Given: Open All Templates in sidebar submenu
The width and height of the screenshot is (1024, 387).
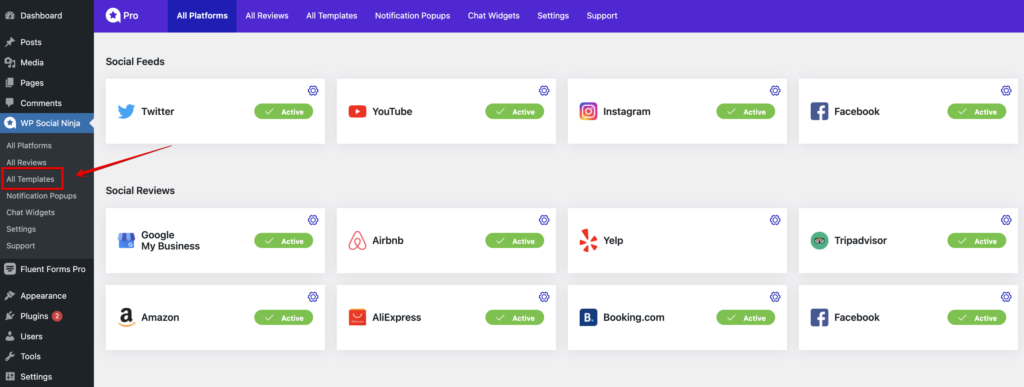Looking at the screenshot, I should point(31,179).
